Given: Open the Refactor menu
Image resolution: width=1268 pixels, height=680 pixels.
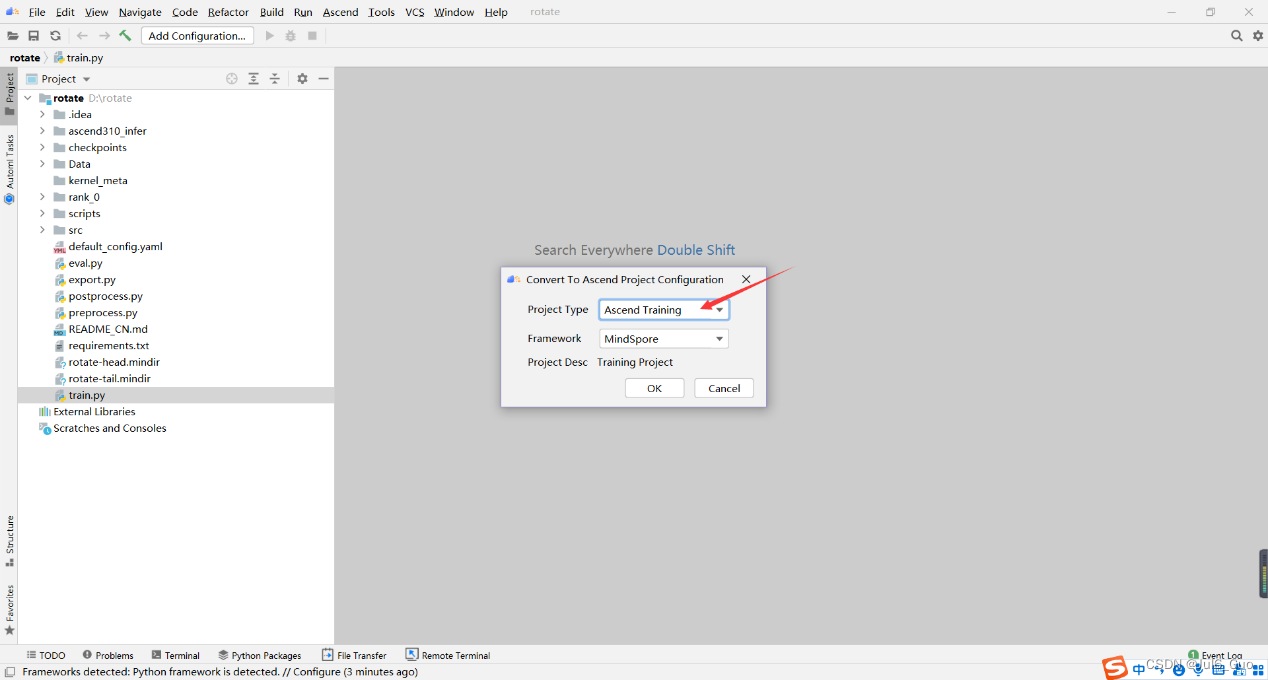Looking at the screenshot, I should point(228,12).
